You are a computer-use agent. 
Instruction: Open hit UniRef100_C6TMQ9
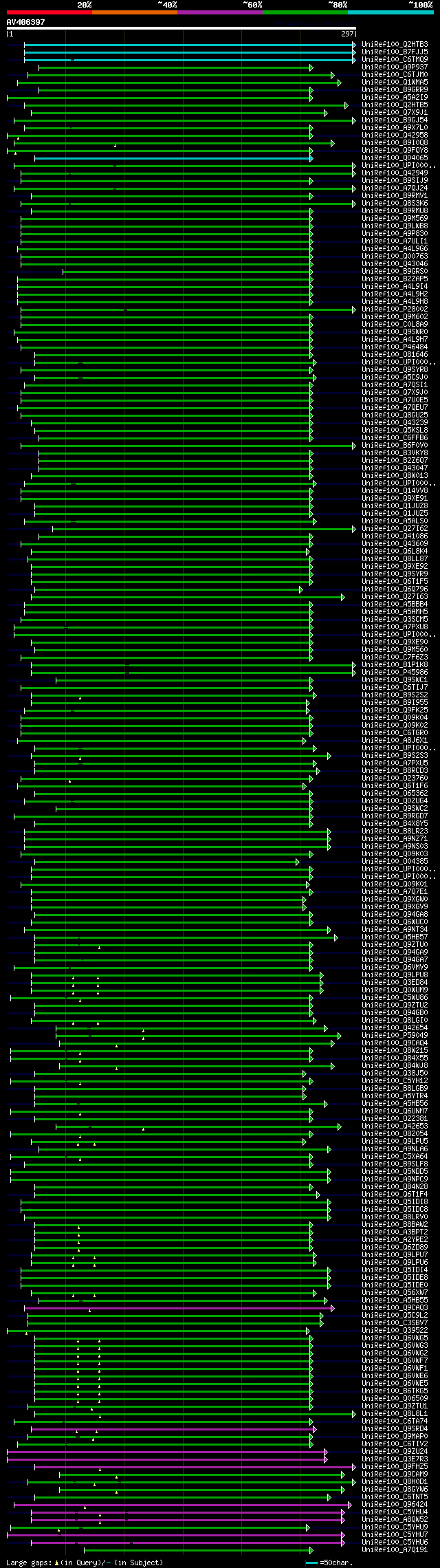pyautogui.click(x=395, y=60)
